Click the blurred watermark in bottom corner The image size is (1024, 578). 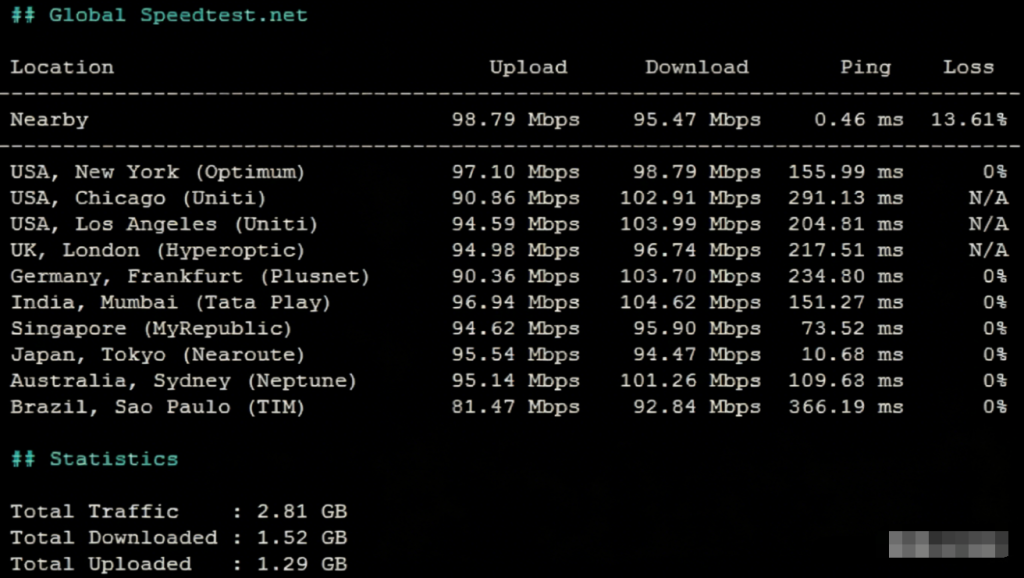tap(948, 544)
